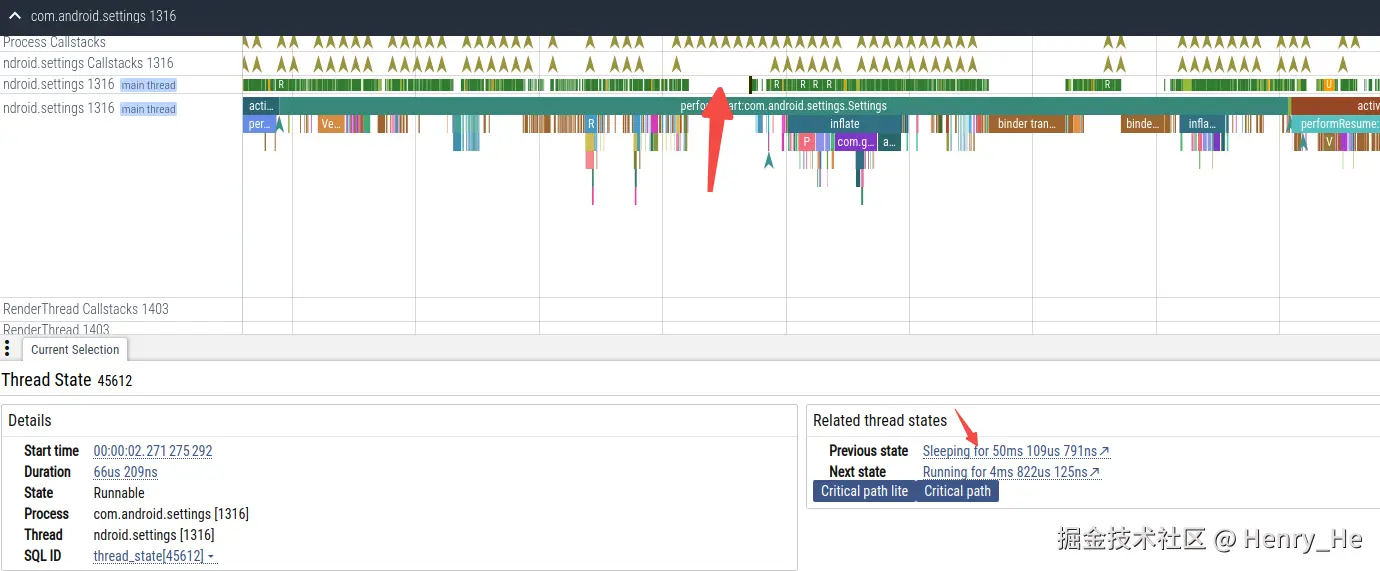Click the Process Callstacks track label

pyautogui.click(x=54, y=42)
